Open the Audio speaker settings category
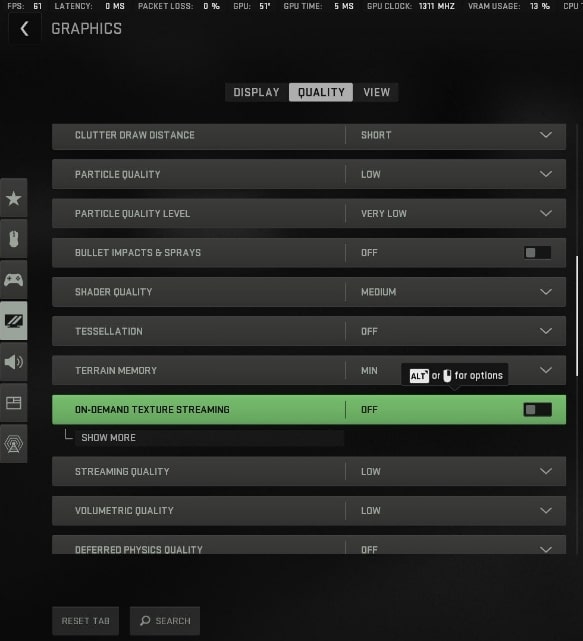Screen dimensions: 583x641 click(x=13, y=362)
